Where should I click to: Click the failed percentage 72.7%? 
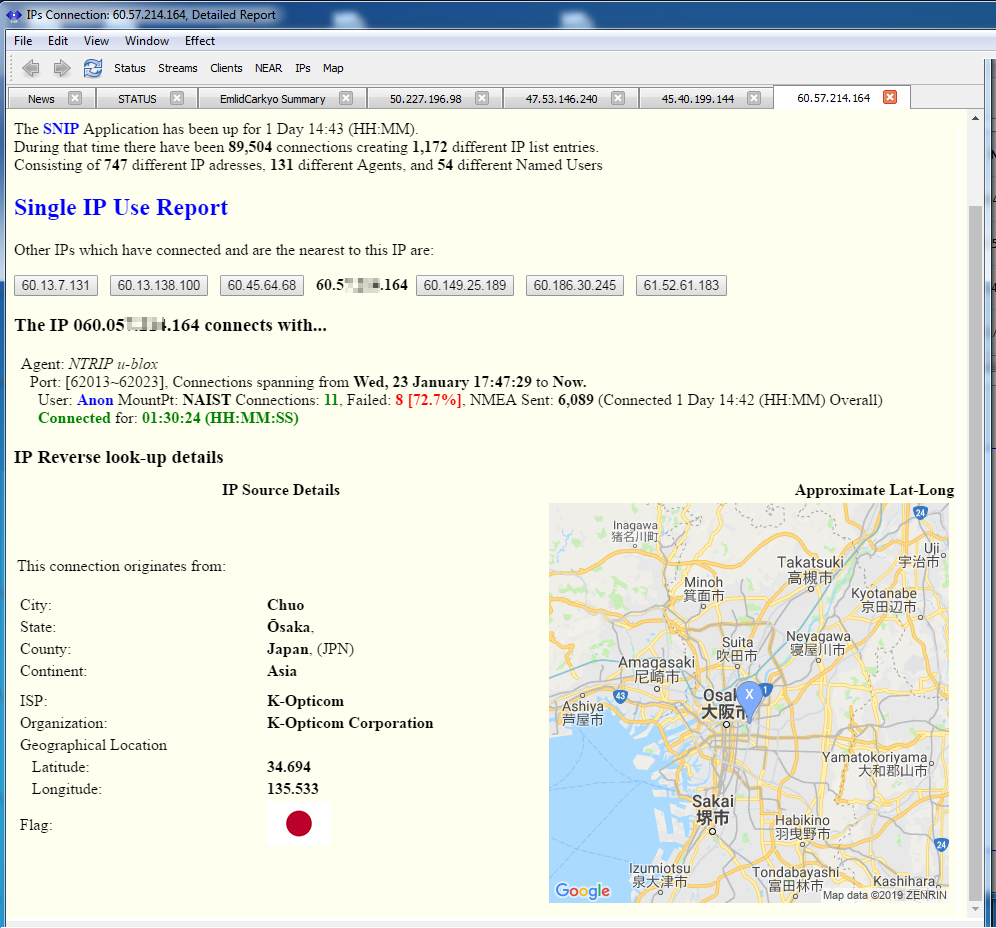(x=434, y=400)
